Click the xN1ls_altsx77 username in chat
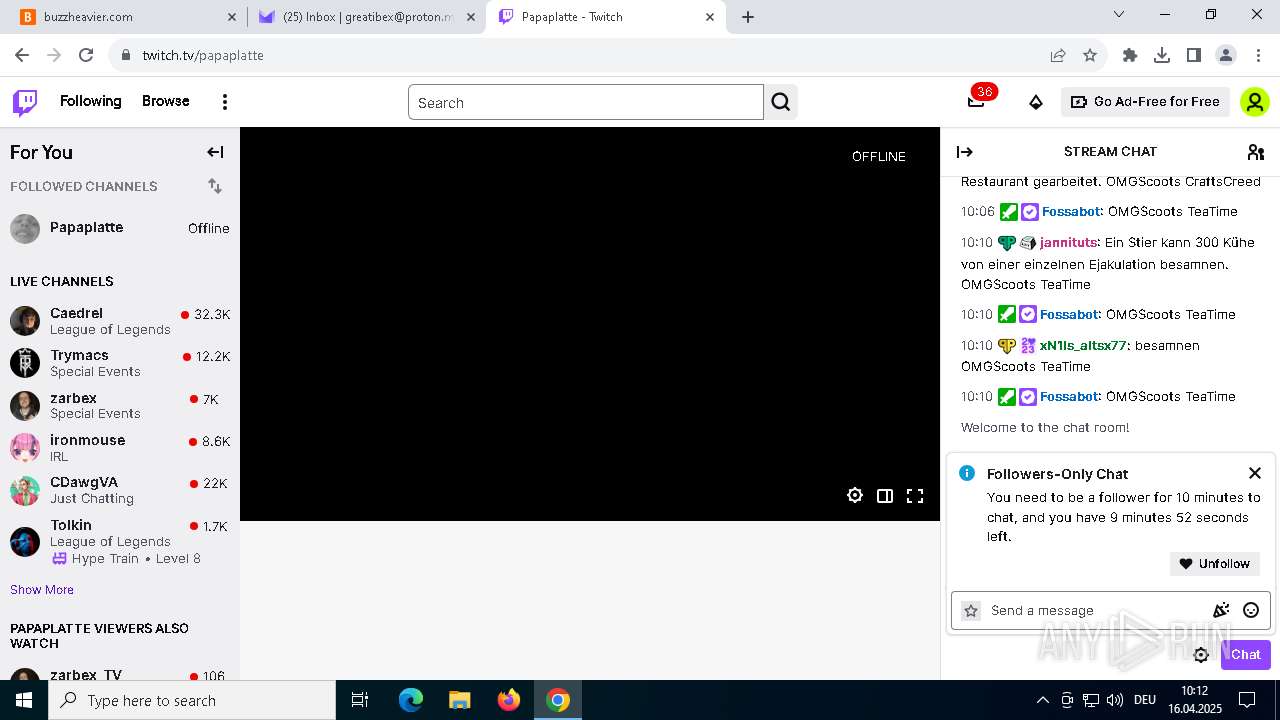The width and height of the screenshot is (1280, 720). pos(1083,345)
